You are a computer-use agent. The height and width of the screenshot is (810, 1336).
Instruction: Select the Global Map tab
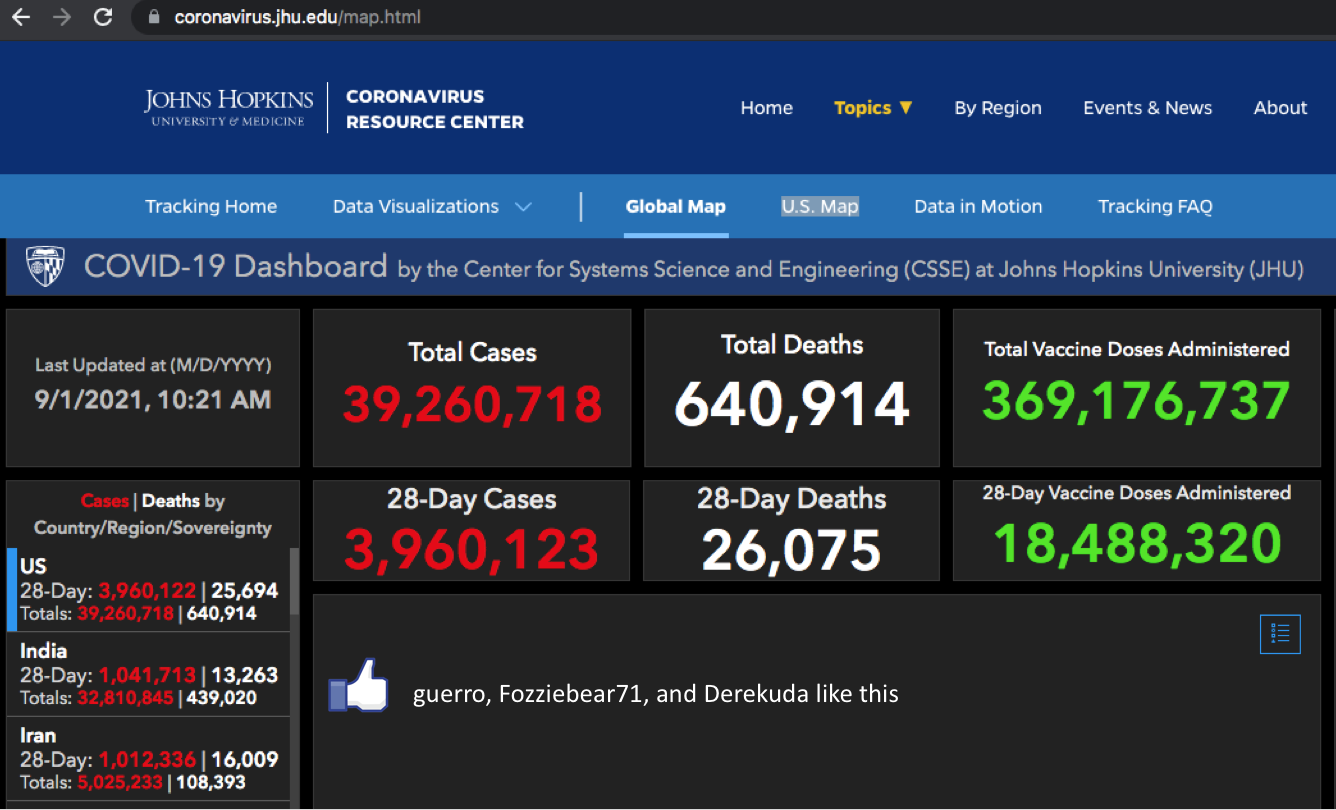[676, 207]
